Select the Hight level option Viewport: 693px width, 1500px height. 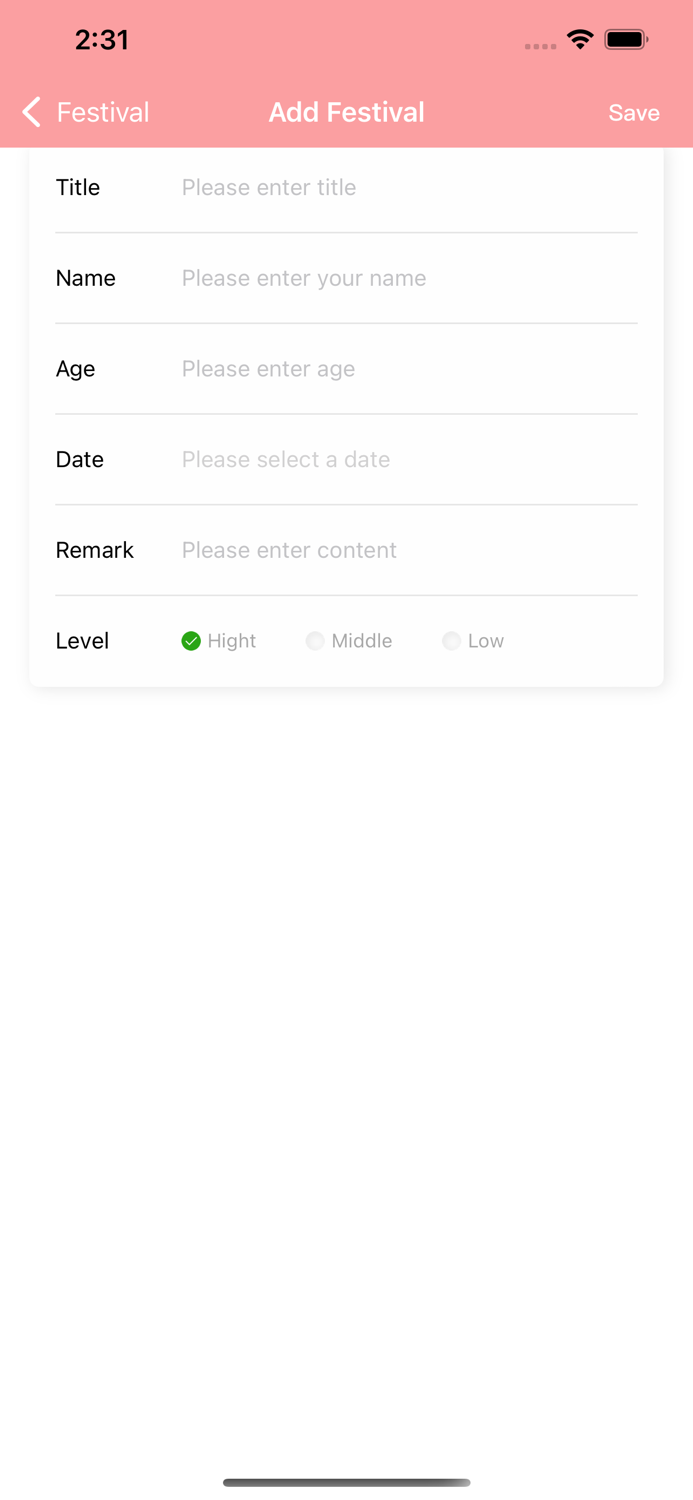pyautogui.click(x=218, y=641)
